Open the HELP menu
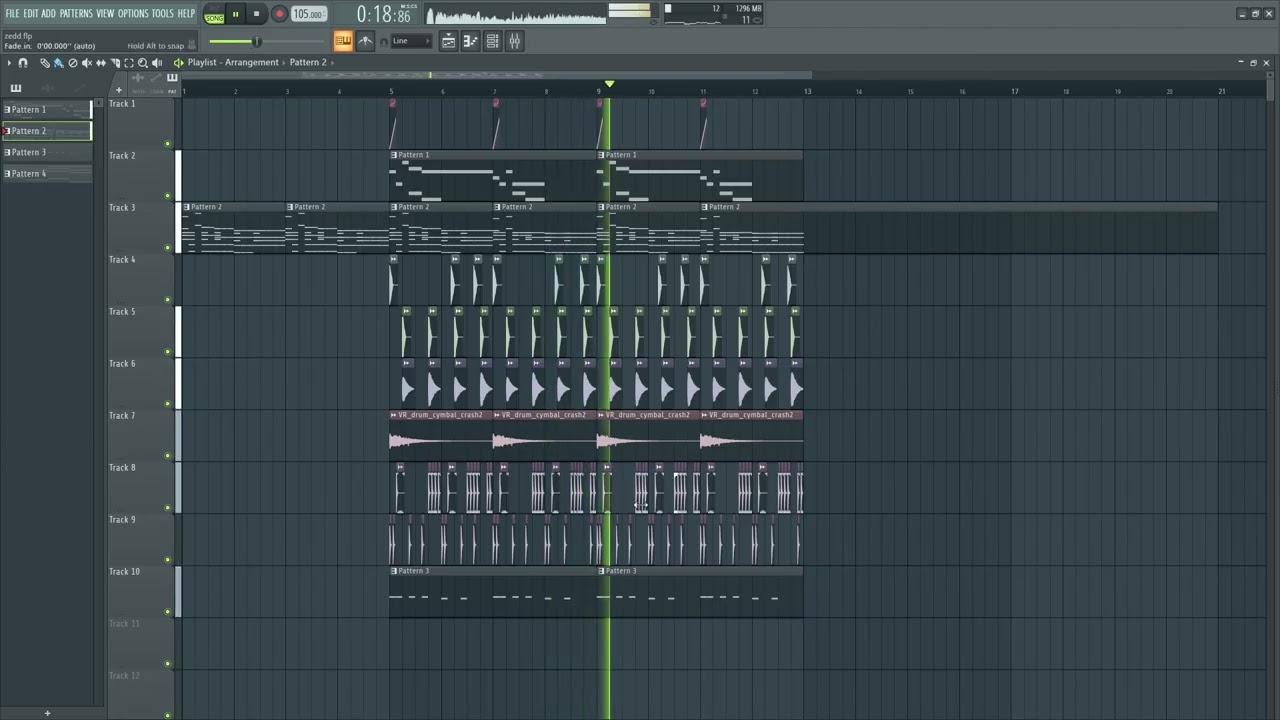 (x=186, y=13)
